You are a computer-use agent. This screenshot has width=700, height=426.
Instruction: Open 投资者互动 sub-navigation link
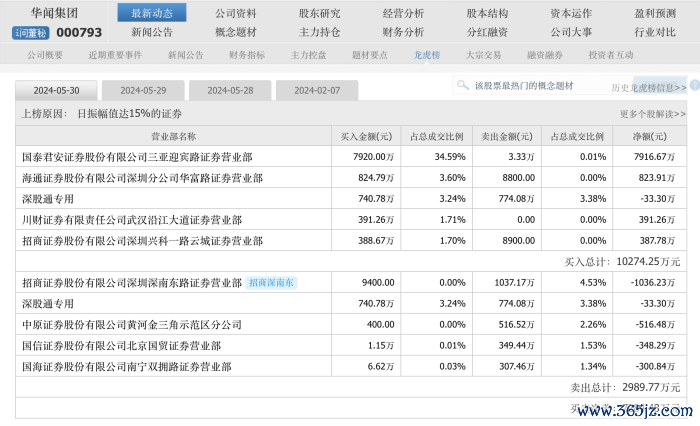[x=611, y=55]
